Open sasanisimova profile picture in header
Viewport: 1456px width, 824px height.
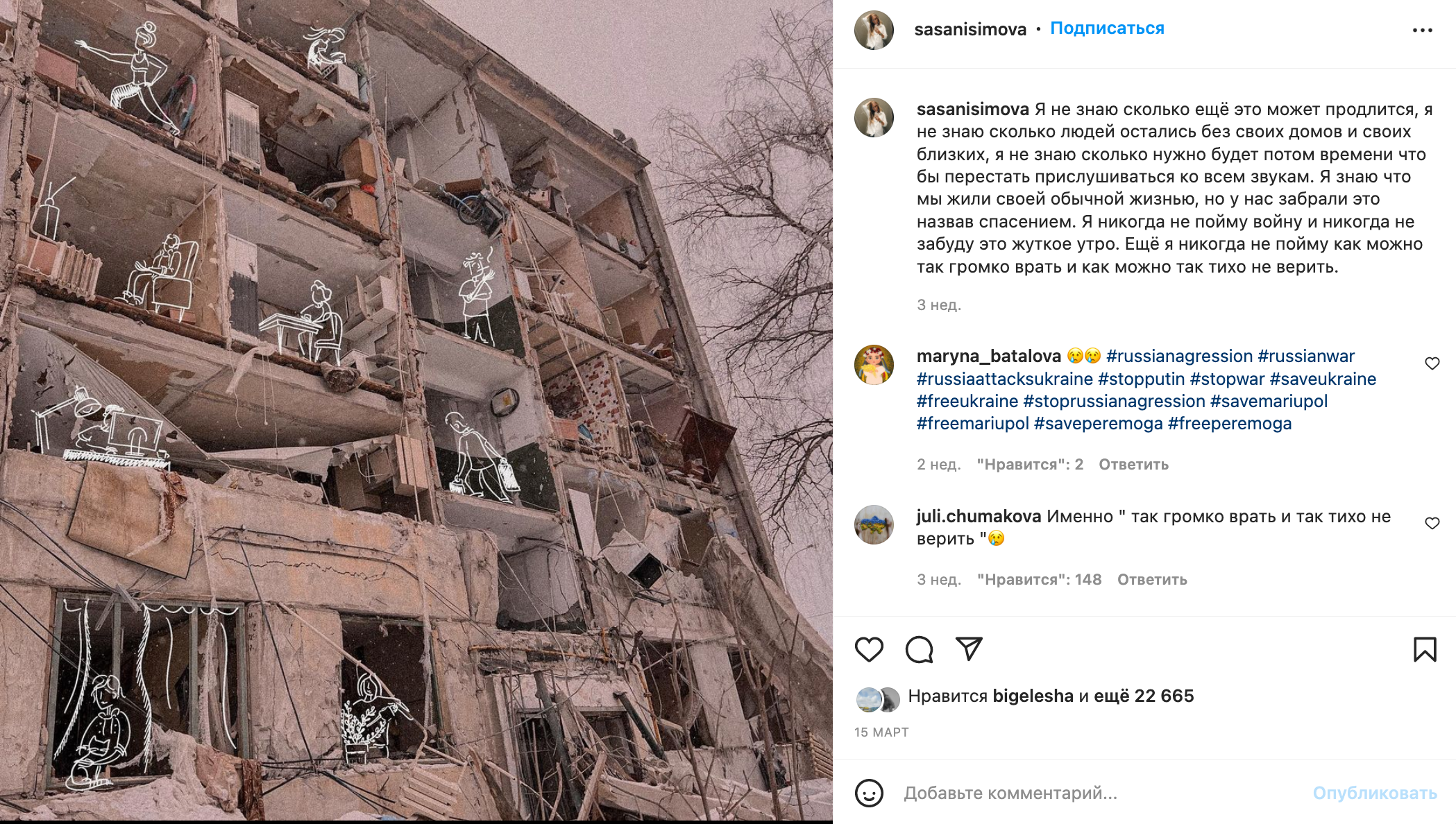click(x=874, y=30)
